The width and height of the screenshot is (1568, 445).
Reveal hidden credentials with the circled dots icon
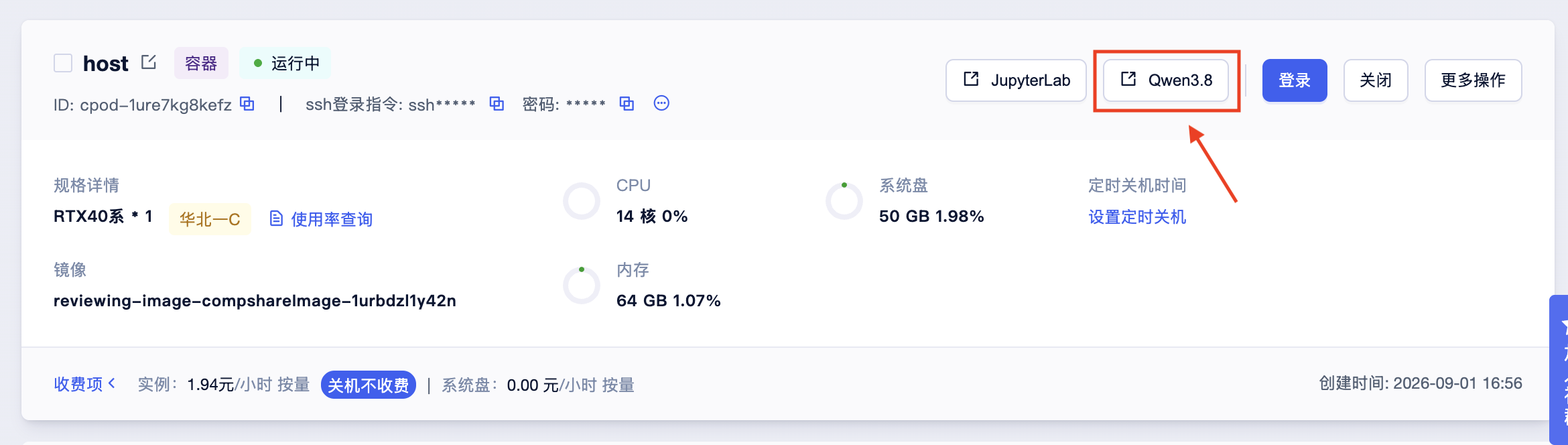pyautogui.click(x=661, y=103)
